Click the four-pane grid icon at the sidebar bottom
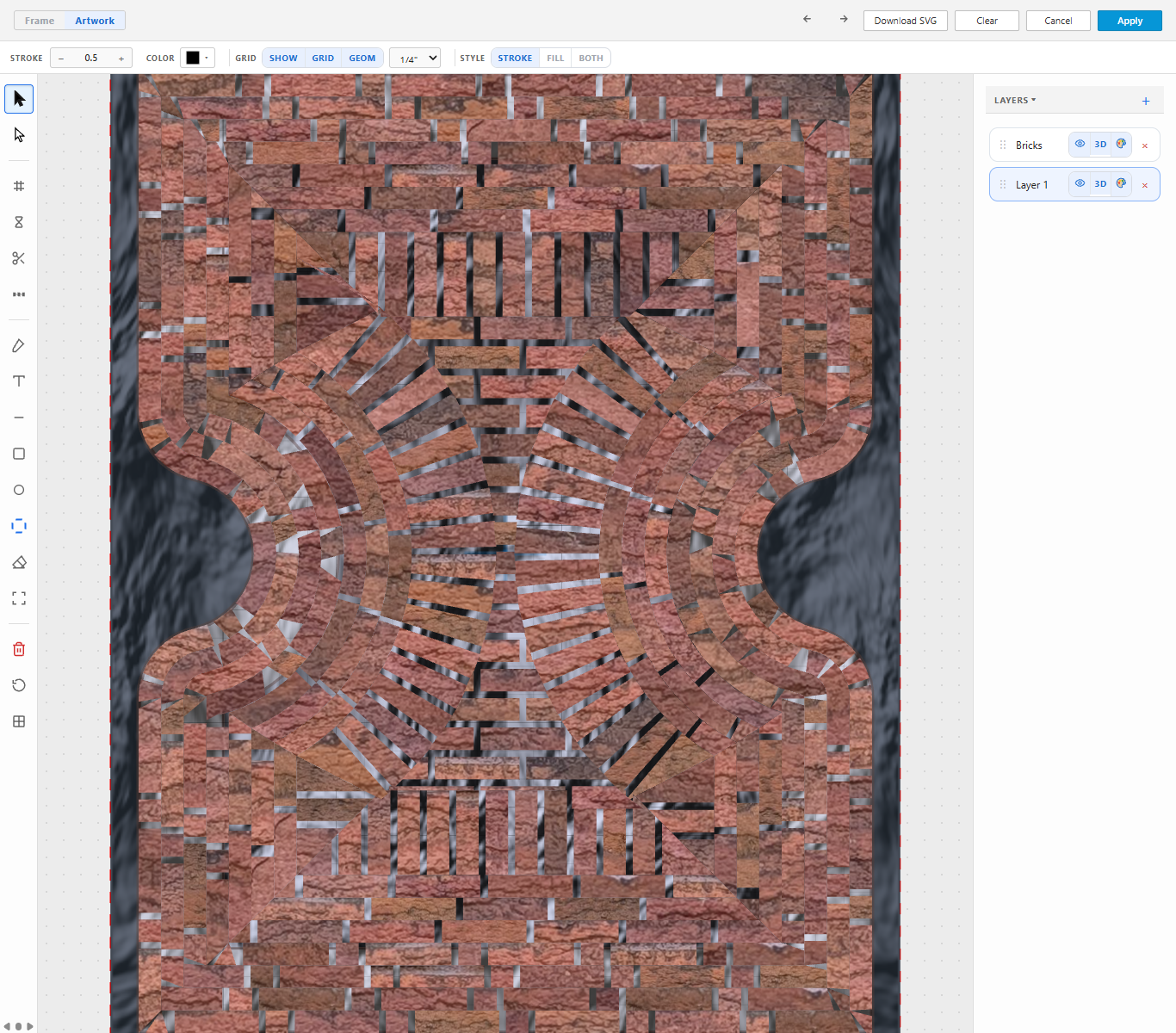 click(x=19, y=721)
